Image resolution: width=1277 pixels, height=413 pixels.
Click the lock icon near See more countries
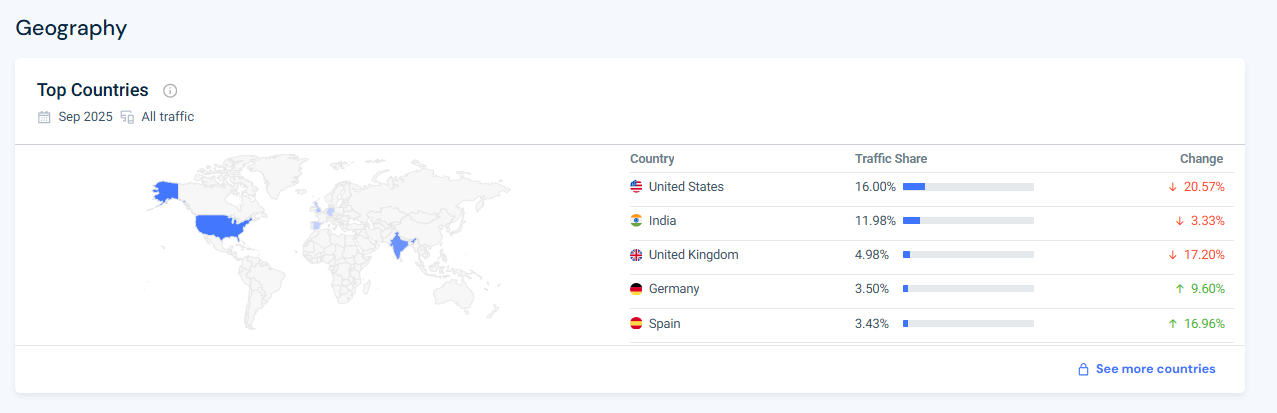[1083, 369]
